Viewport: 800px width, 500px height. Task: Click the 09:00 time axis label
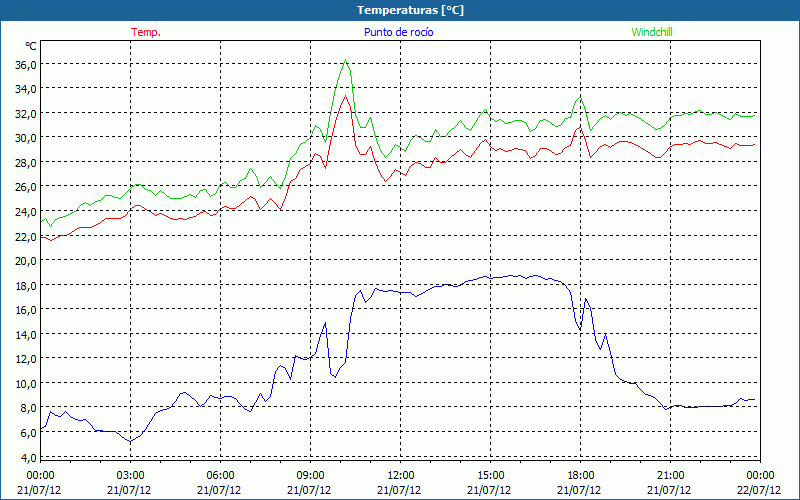click(x=310, y=476)
